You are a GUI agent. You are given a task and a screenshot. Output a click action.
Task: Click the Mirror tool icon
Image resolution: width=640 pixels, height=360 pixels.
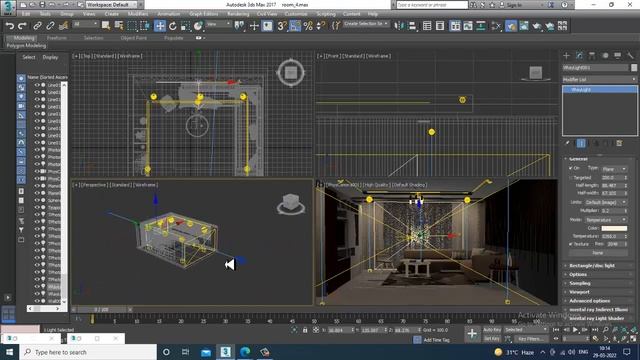click(399, 26)
